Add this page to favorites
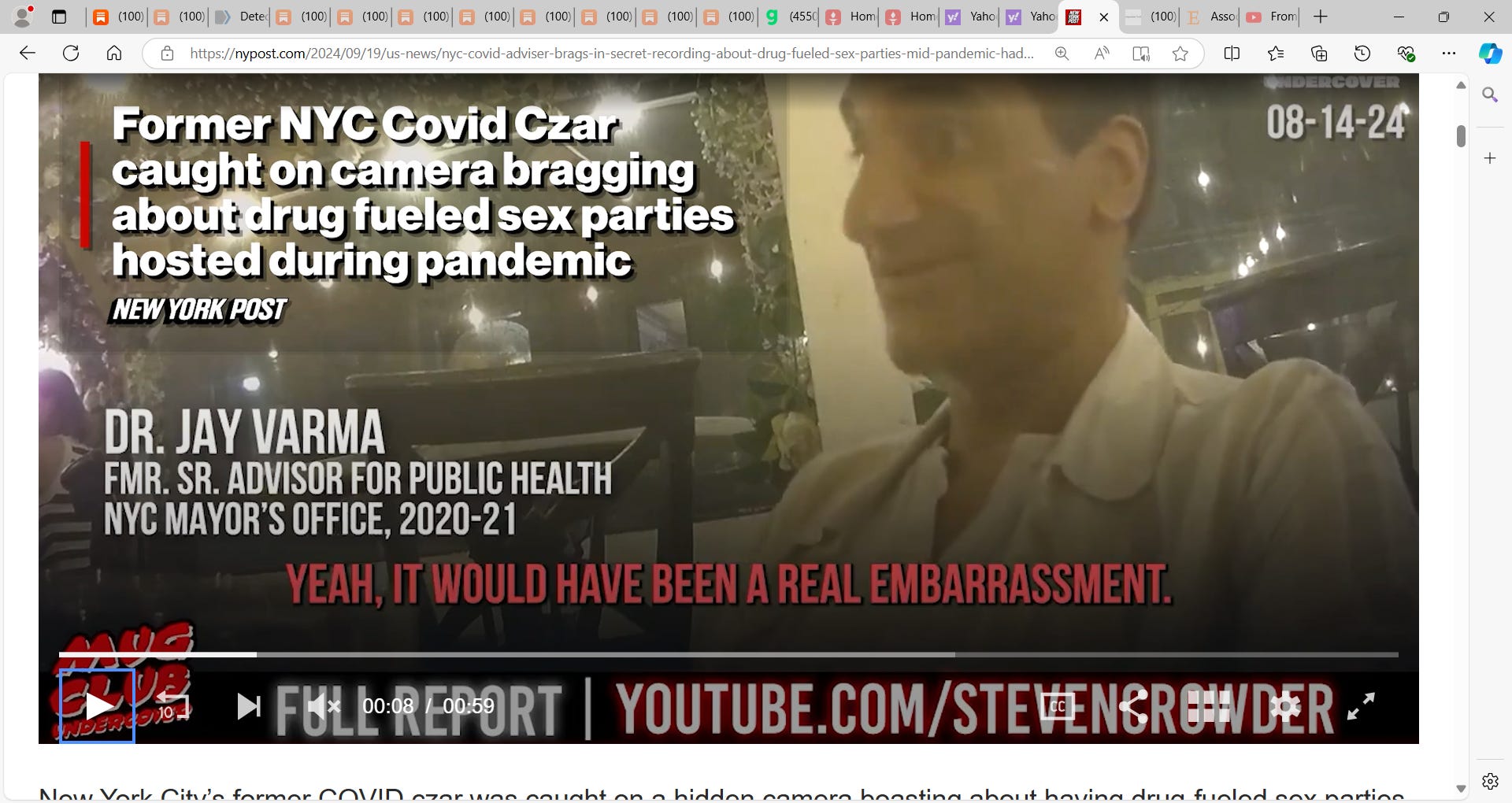 coord(1180,54)
